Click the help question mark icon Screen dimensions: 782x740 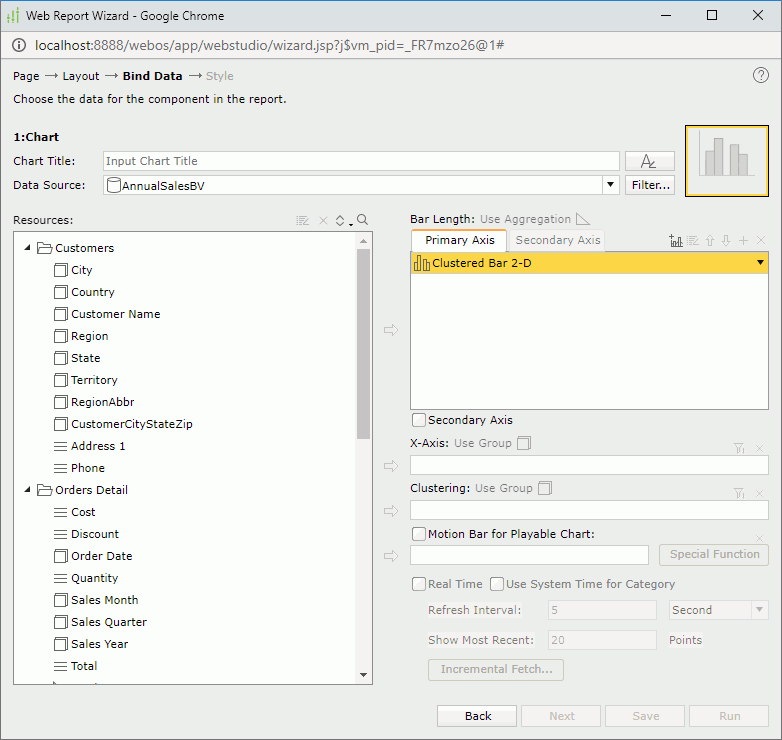point(761,76)
